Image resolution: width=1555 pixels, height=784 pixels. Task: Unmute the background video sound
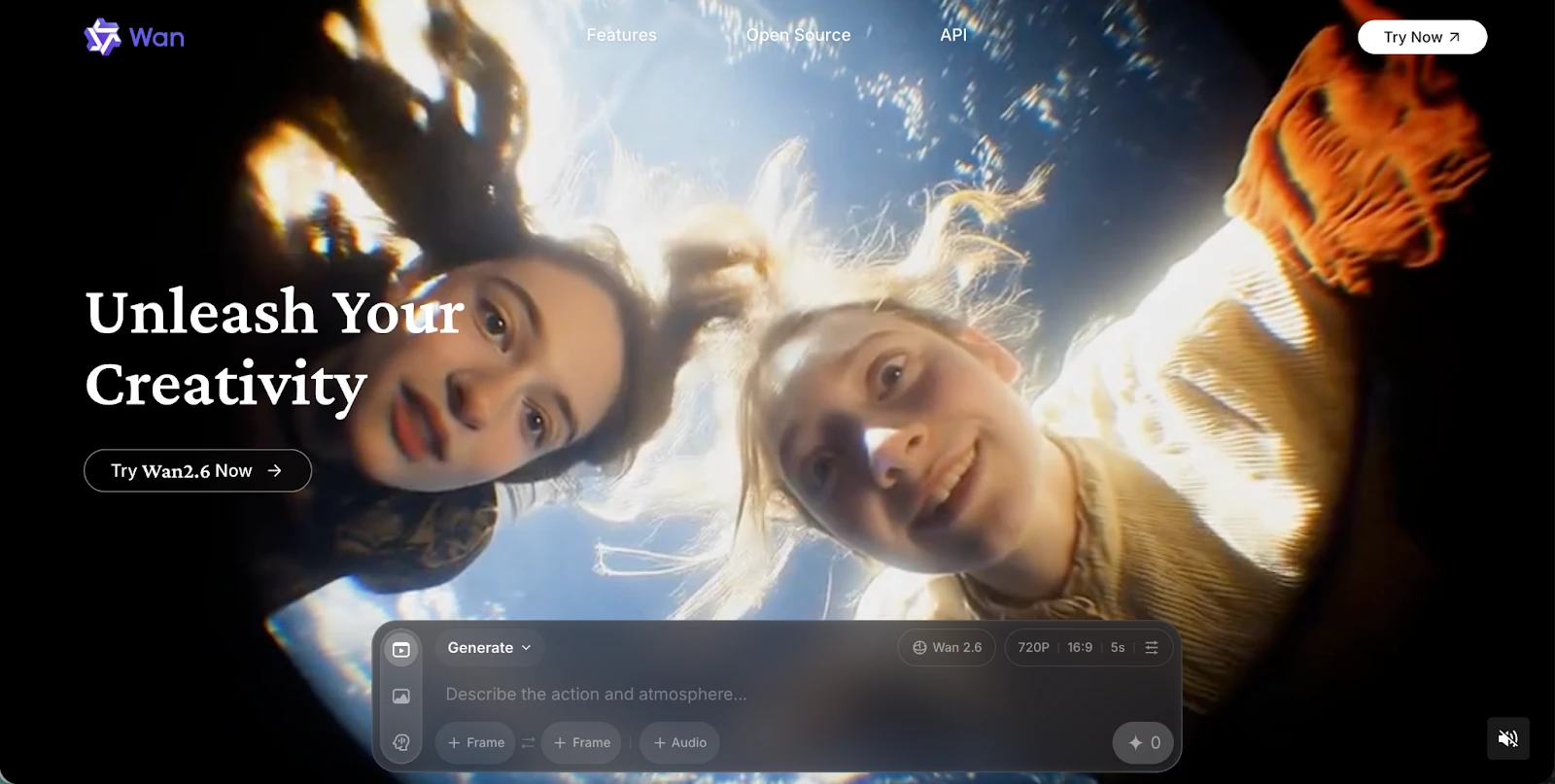1507,738
